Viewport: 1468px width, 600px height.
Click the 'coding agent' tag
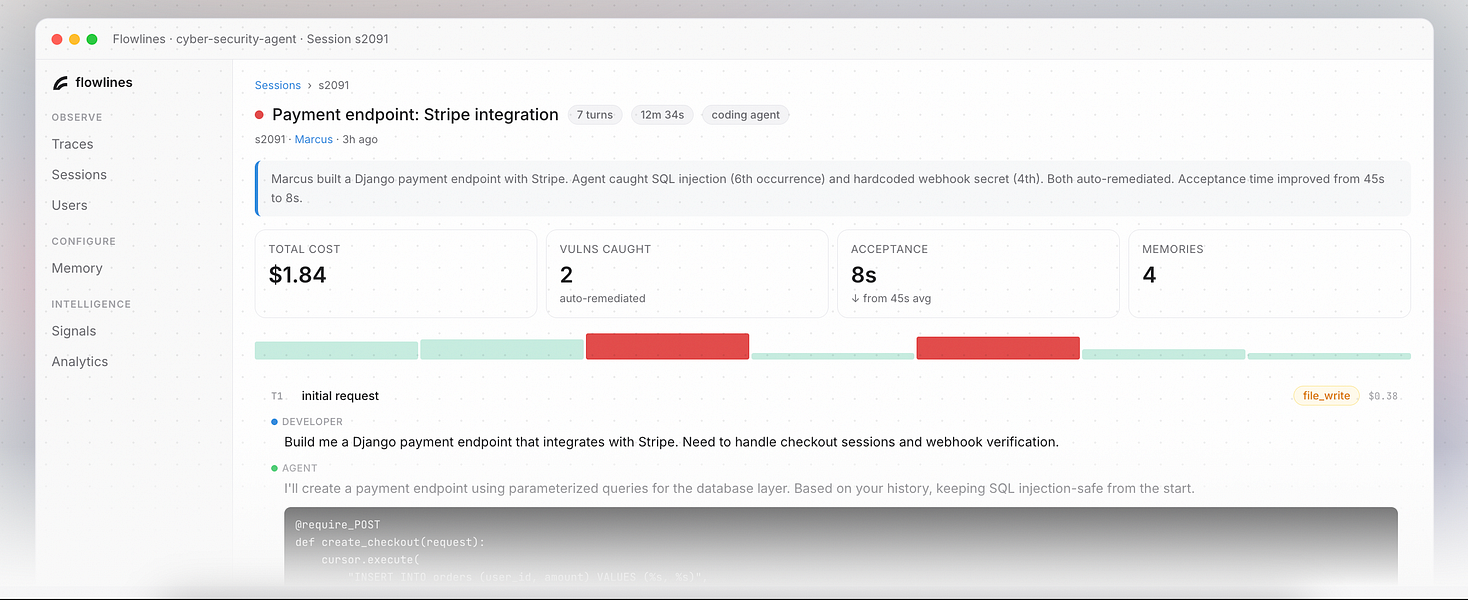[745, 115]
